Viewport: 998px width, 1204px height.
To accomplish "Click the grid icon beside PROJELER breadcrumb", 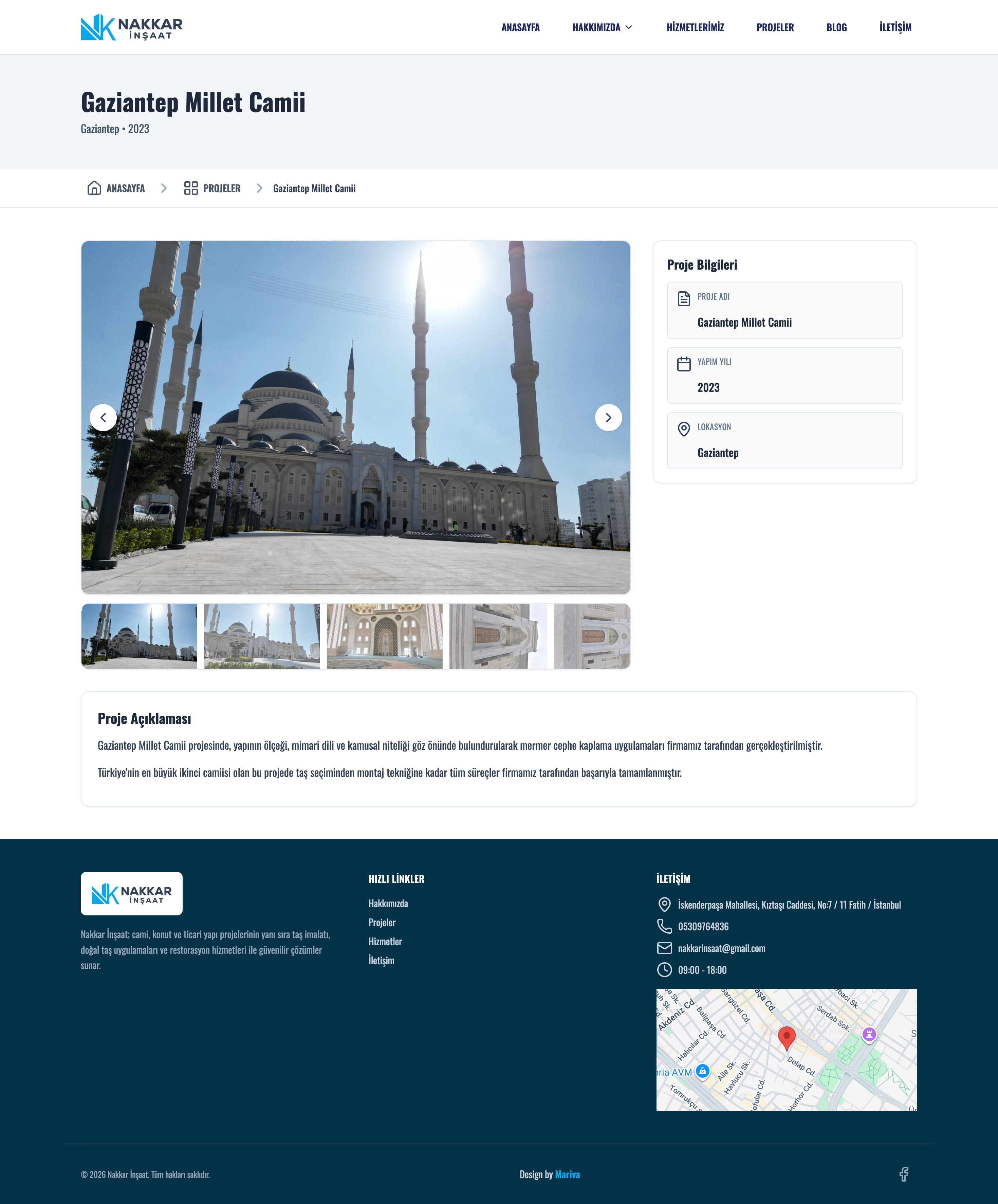I will click(x=190, y=188).
